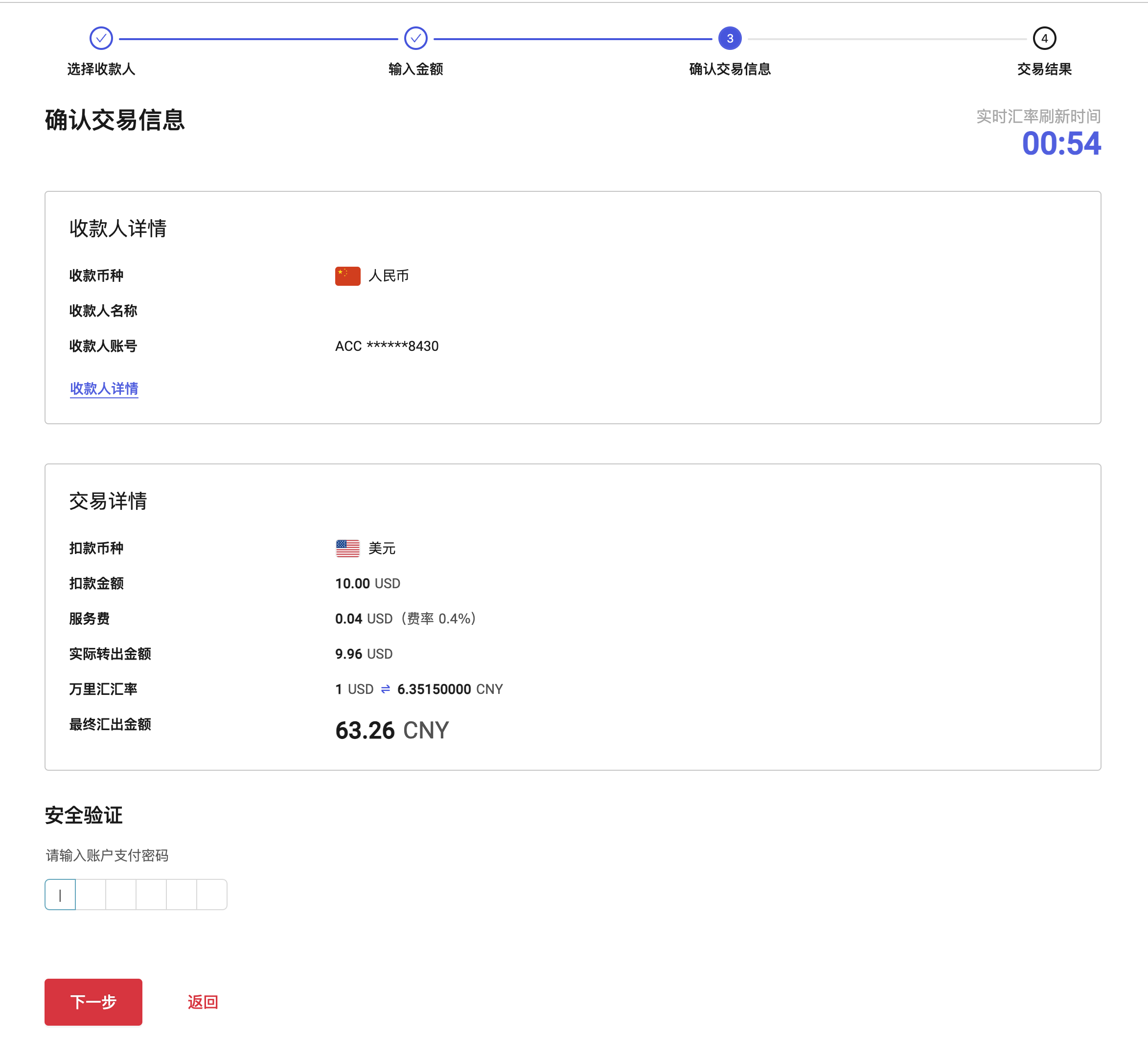Click the step 4 numbered circle

click(x=1044, y=38)
